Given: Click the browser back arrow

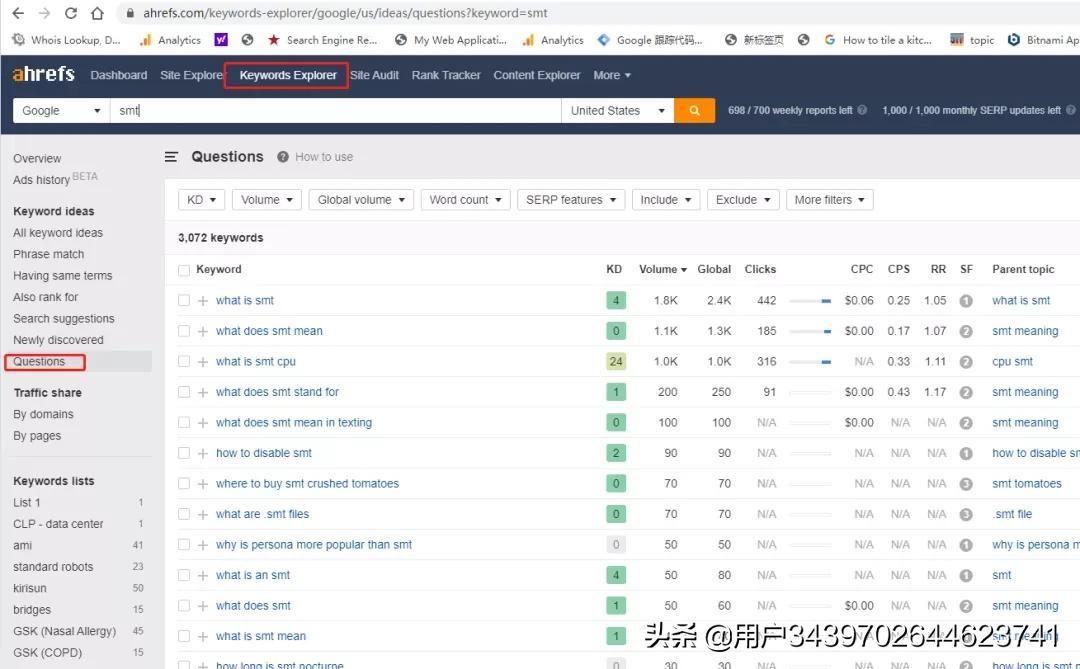Looking at the screenshot, I should 18,13.
